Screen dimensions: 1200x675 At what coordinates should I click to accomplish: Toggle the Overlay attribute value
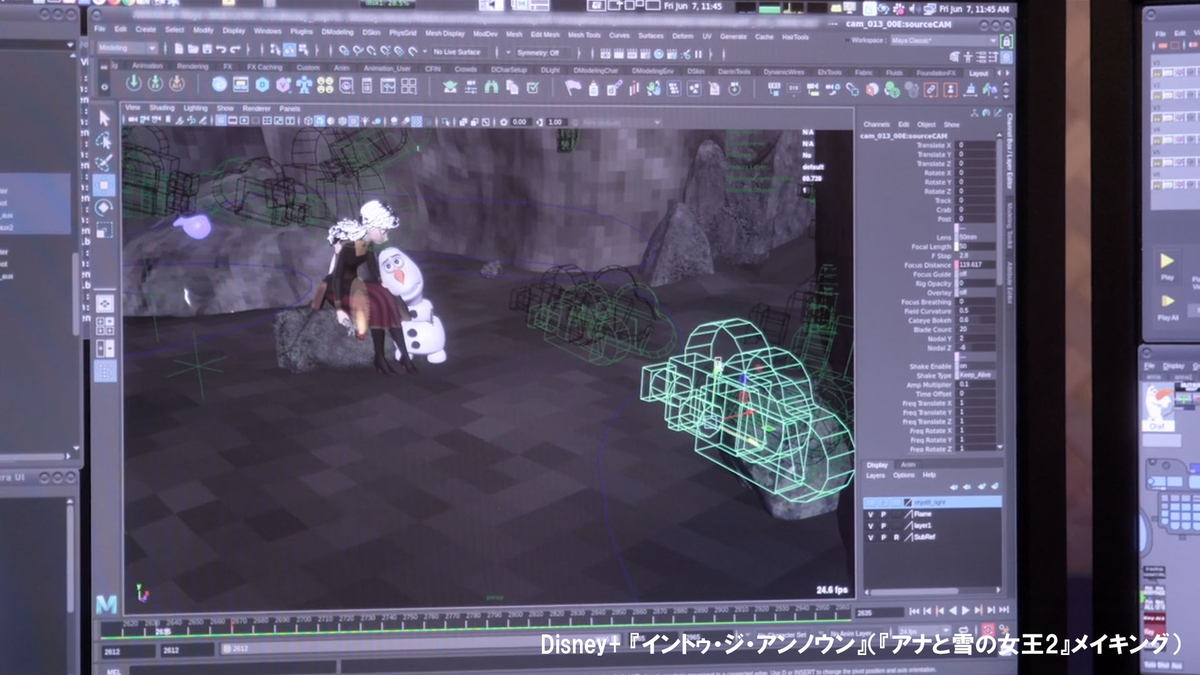[x=976, y=292]
